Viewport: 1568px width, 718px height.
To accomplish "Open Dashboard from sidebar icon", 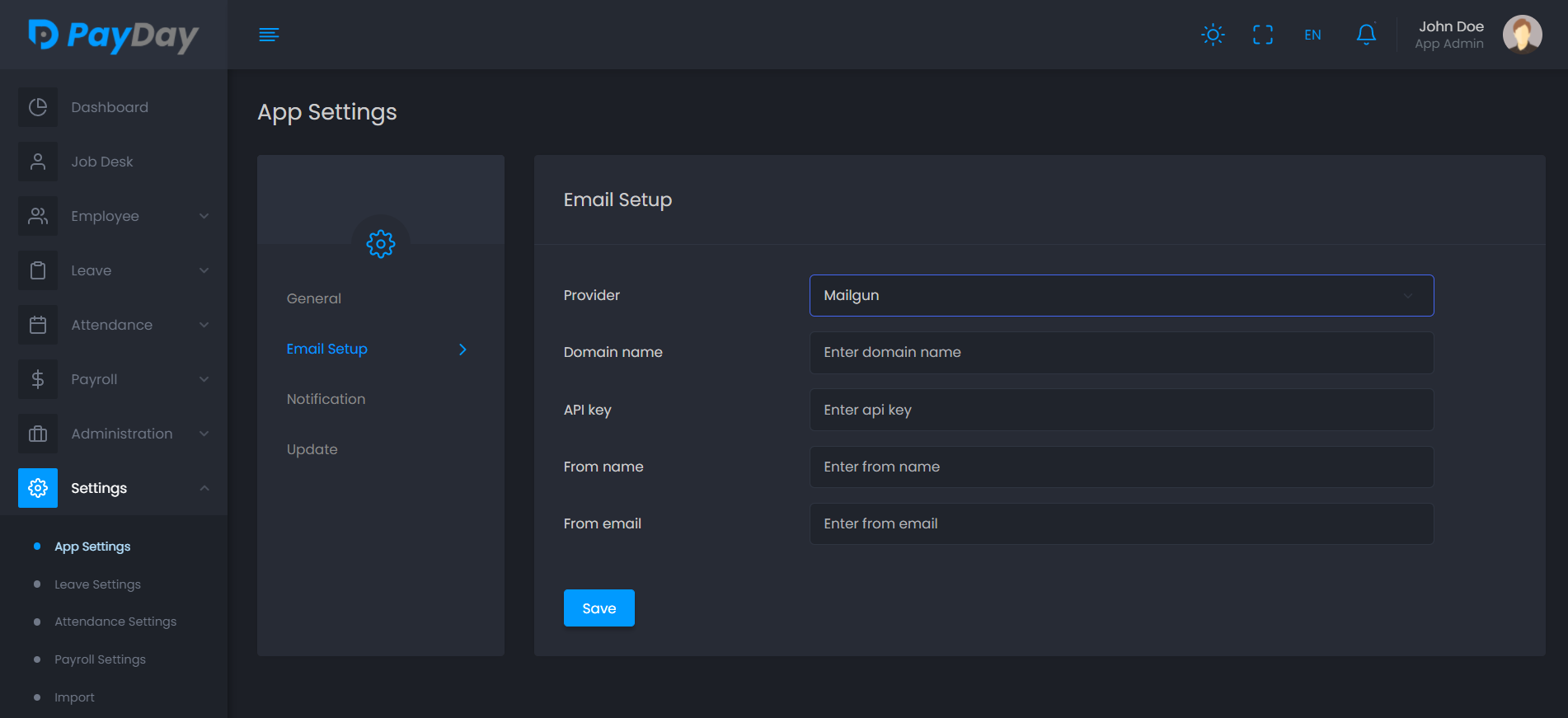I will [38, 107].
